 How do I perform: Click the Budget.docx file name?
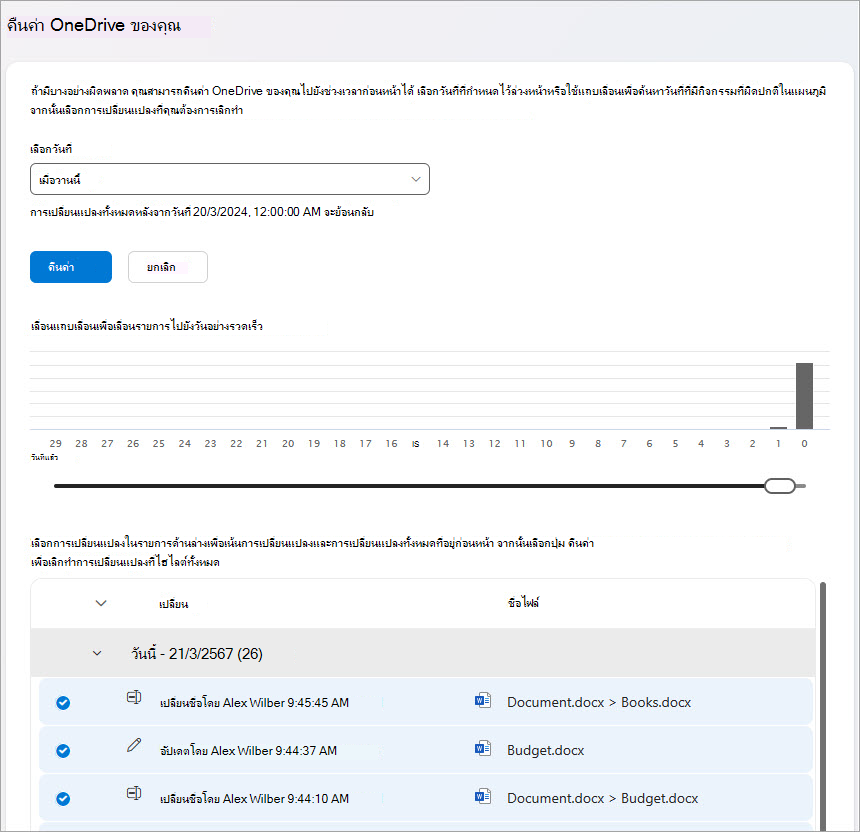546,750
